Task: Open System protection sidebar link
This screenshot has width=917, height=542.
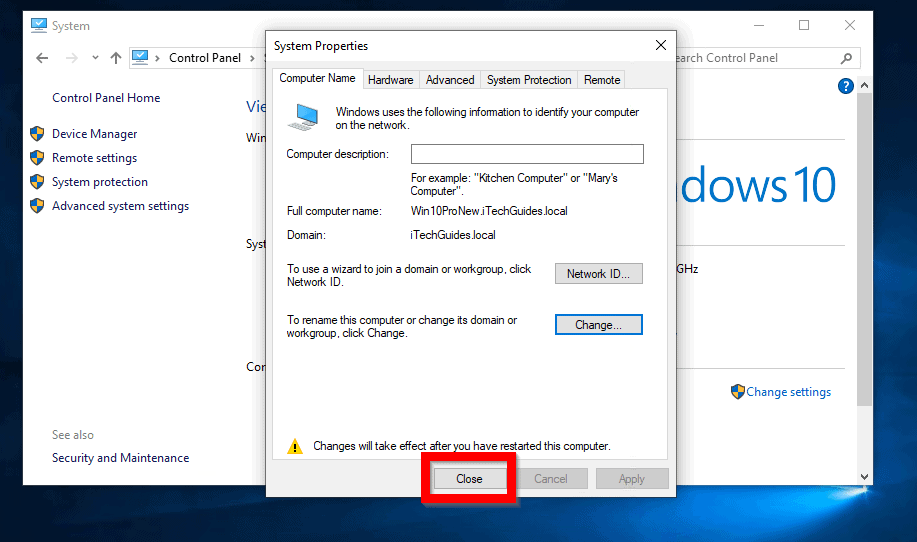Action: click(99, 182)
